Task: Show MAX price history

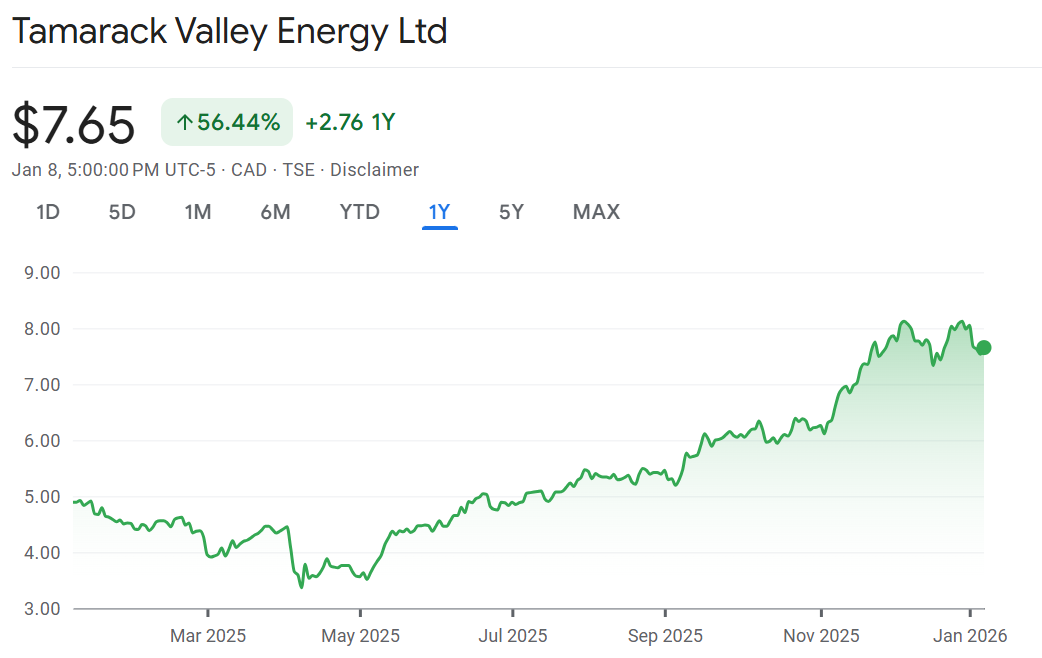Action: (x=596, y=212)
